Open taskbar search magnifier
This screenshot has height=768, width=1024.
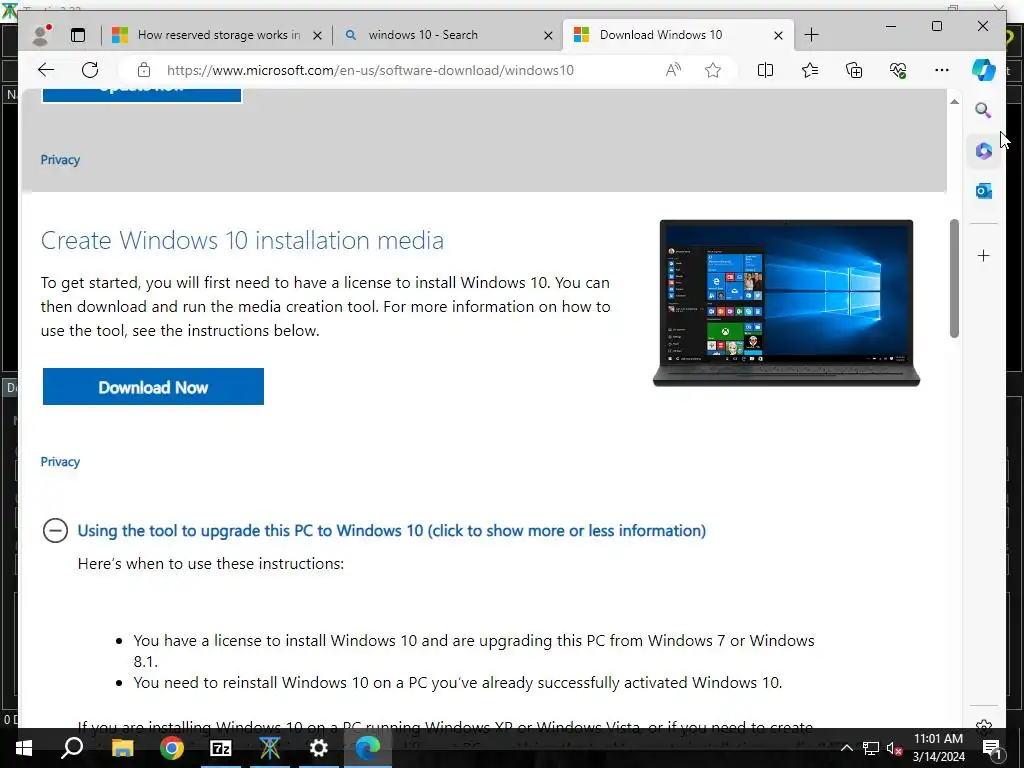click(x=72, y=748)
